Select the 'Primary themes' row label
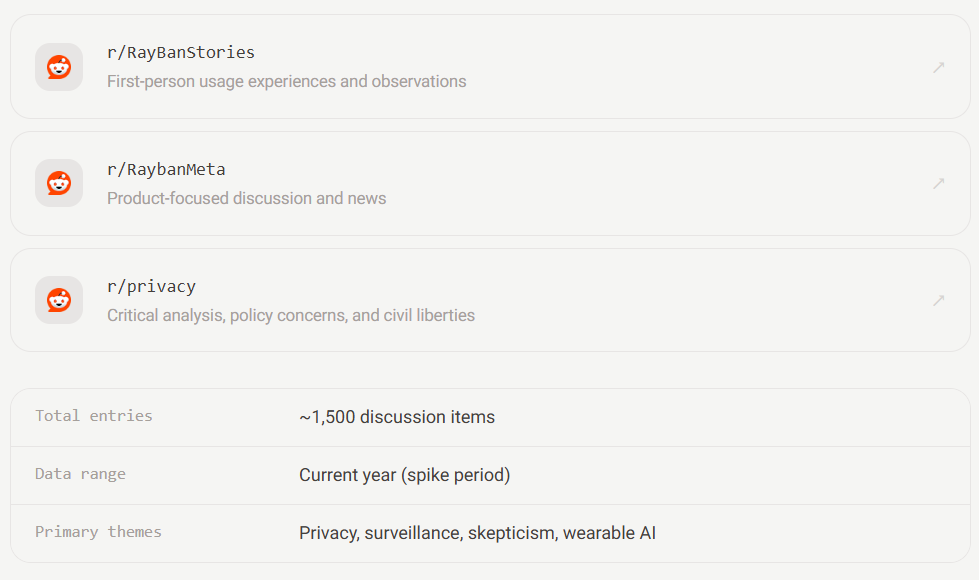The image size is (979, 580). [x=98, y=532]
